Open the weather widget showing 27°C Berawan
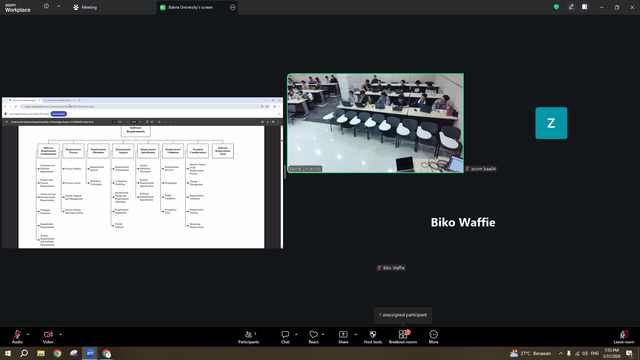Viewport: 640px width, 360px height. (531, 353)
